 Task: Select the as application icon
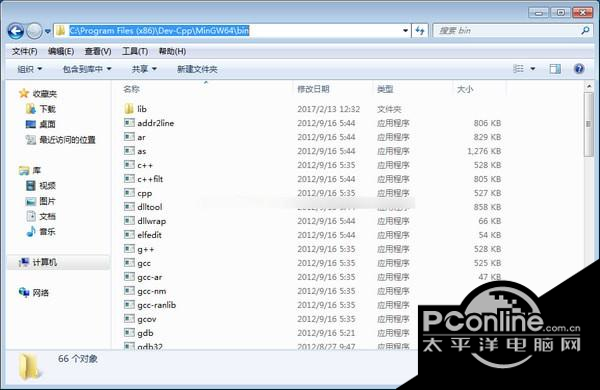tap(129, 151)
